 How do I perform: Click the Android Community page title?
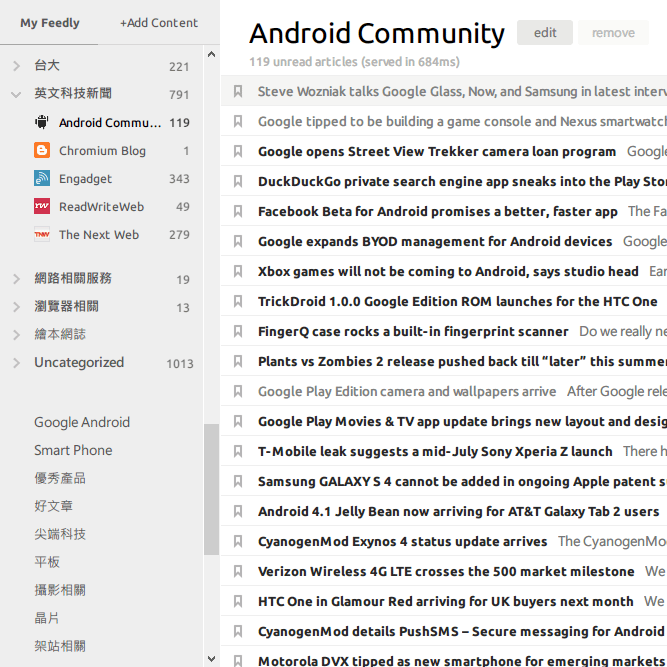[x=376, y=33]
